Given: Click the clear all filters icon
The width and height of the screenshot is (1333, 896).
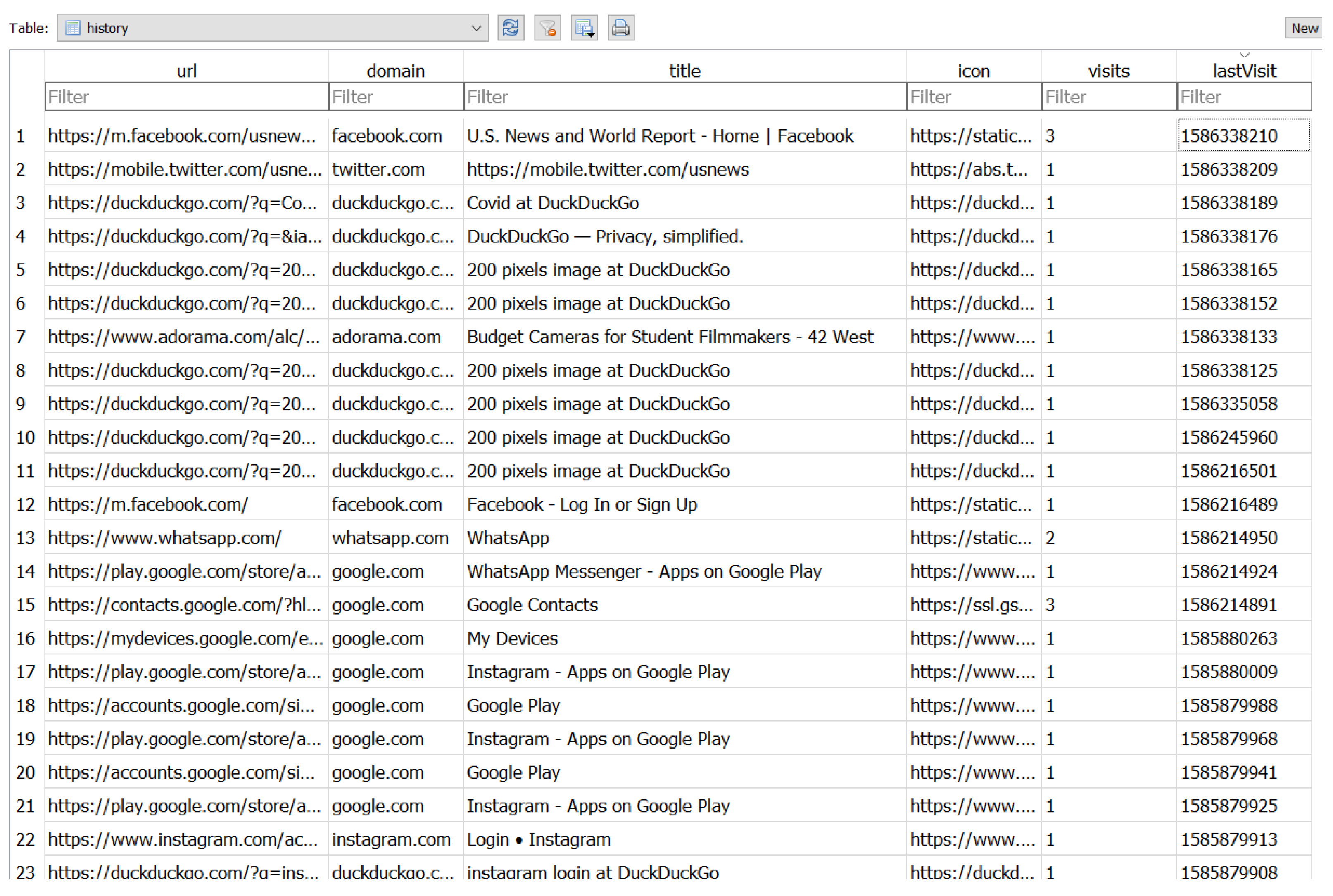Looking at the screenshot, I should [547, 28].
